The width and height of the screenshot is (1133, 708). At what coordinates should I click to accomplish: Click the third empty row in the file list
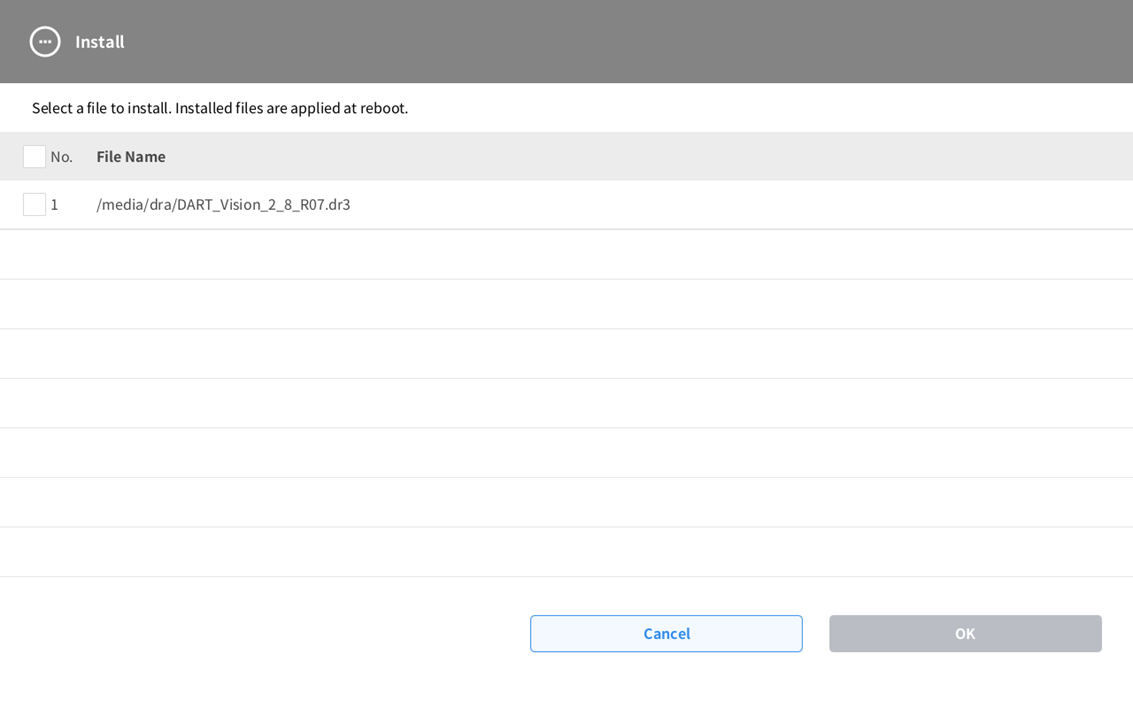566,354
